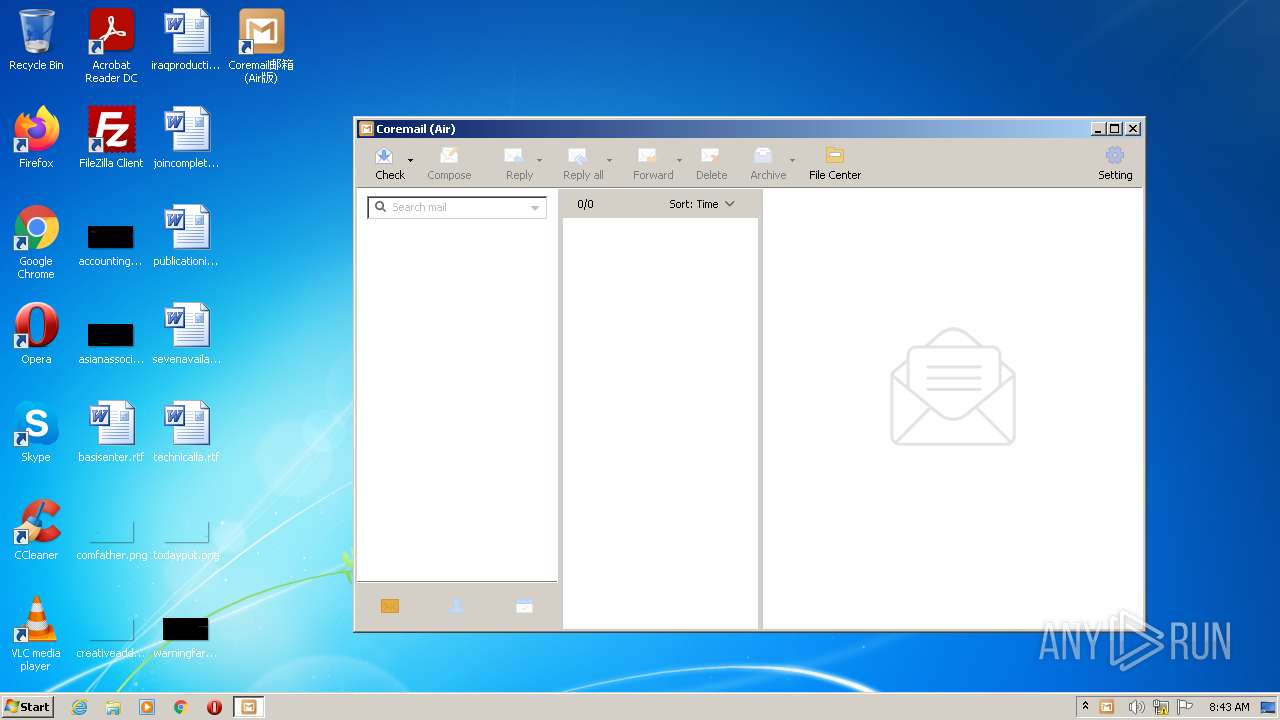Select the sevenavaila Word document icon
The height and width of the screenshot is (720, 1280).
click(x=186, y=334)
